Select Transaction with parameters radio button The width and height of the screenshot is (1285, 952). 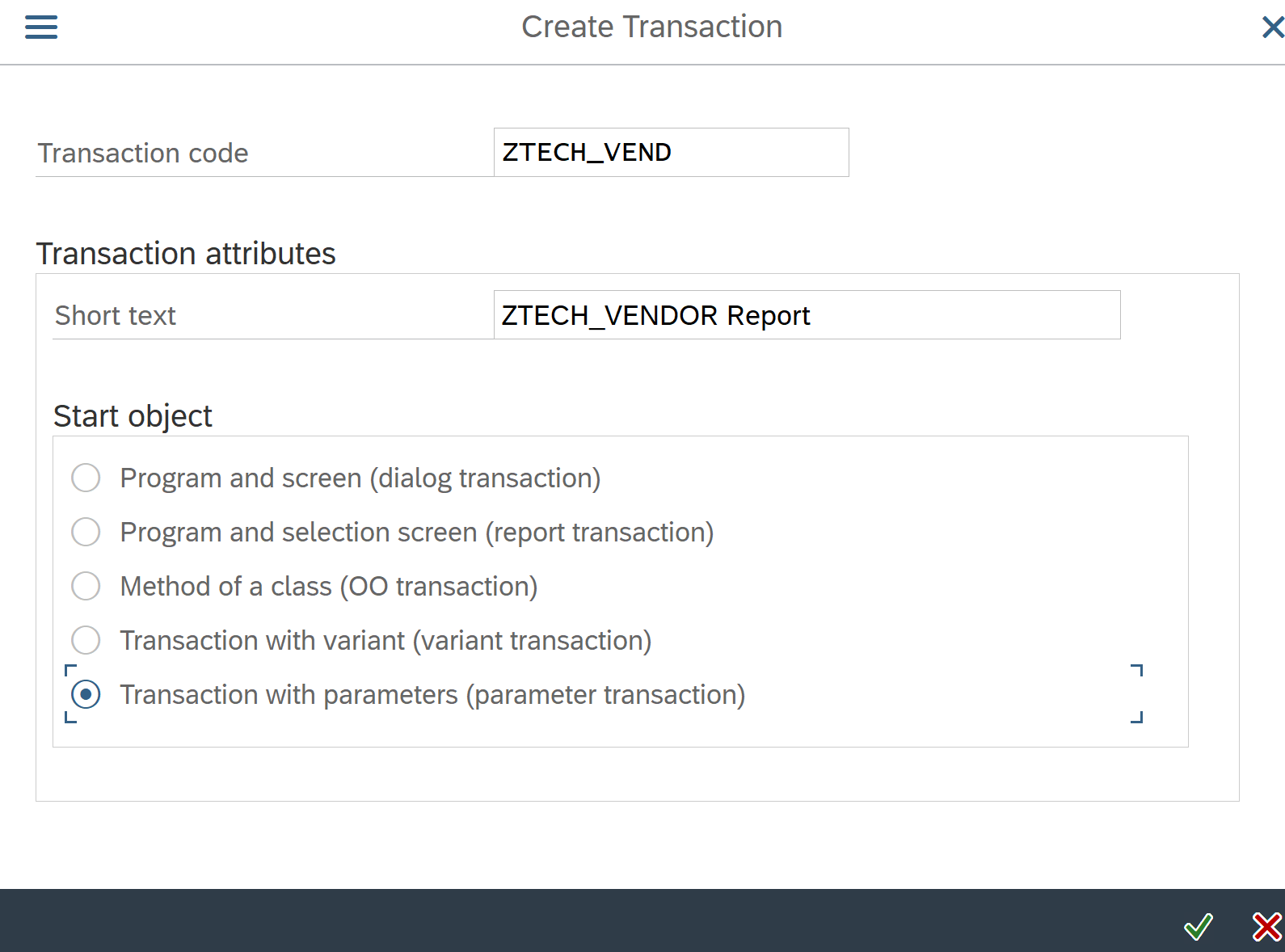(x=86, y=694)
